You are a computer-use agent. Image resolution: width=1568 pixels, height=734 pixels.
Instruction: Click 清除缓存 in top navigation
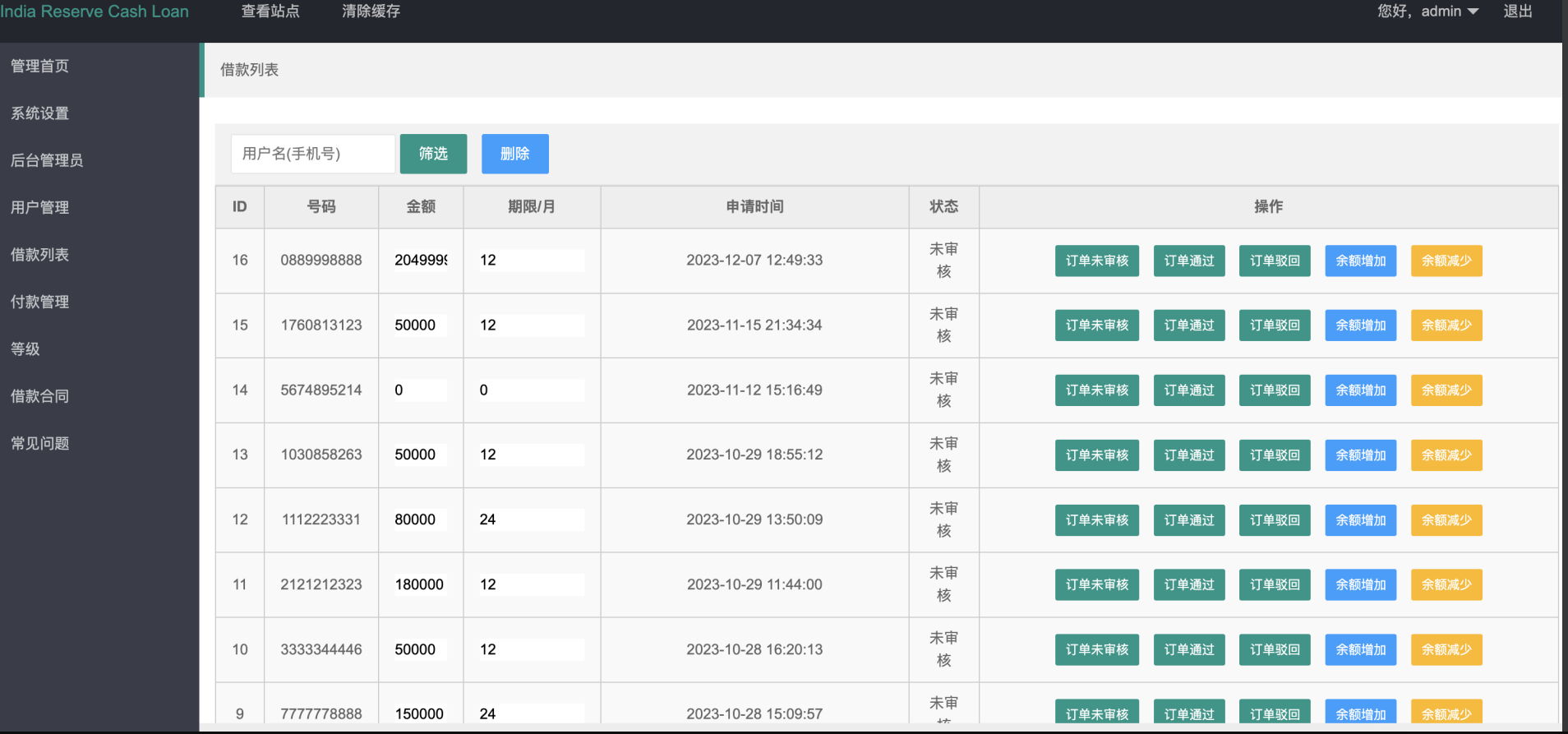pyautogui.click(x=371, y=12)
